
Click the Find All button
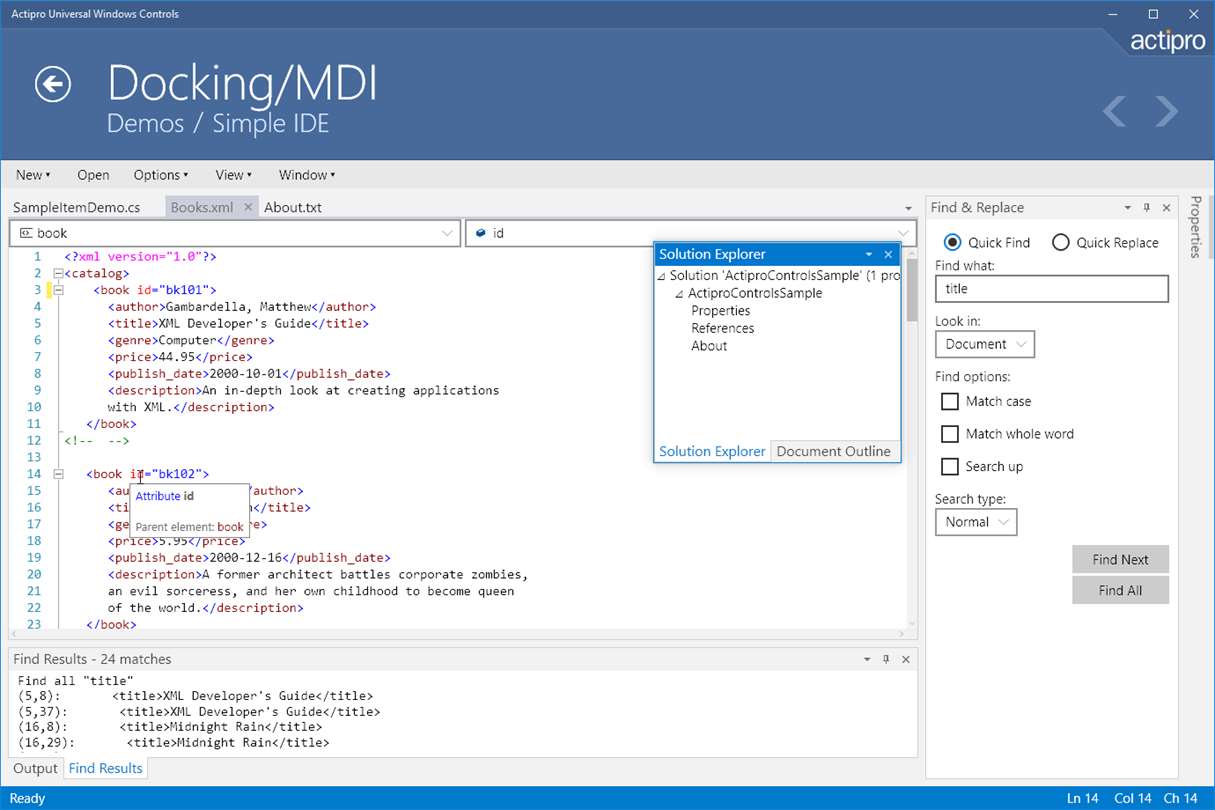click(x=1120, y=591)
